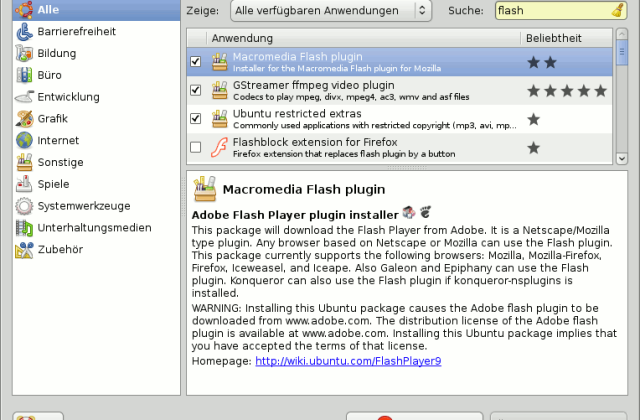The width and height of the screenshot is (640, 420).
Task: Click the GNOME foot emblem in description
Action: [425, 212]
